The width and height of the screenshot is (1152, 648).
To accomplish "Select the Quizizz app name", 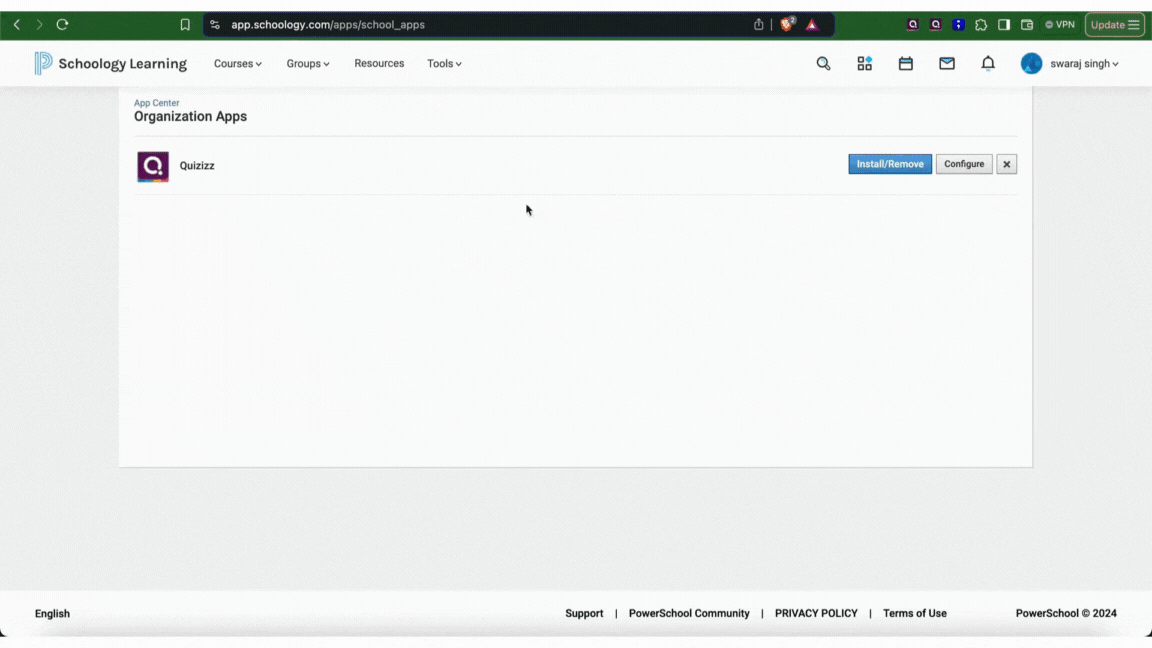I will pos(197,165).
